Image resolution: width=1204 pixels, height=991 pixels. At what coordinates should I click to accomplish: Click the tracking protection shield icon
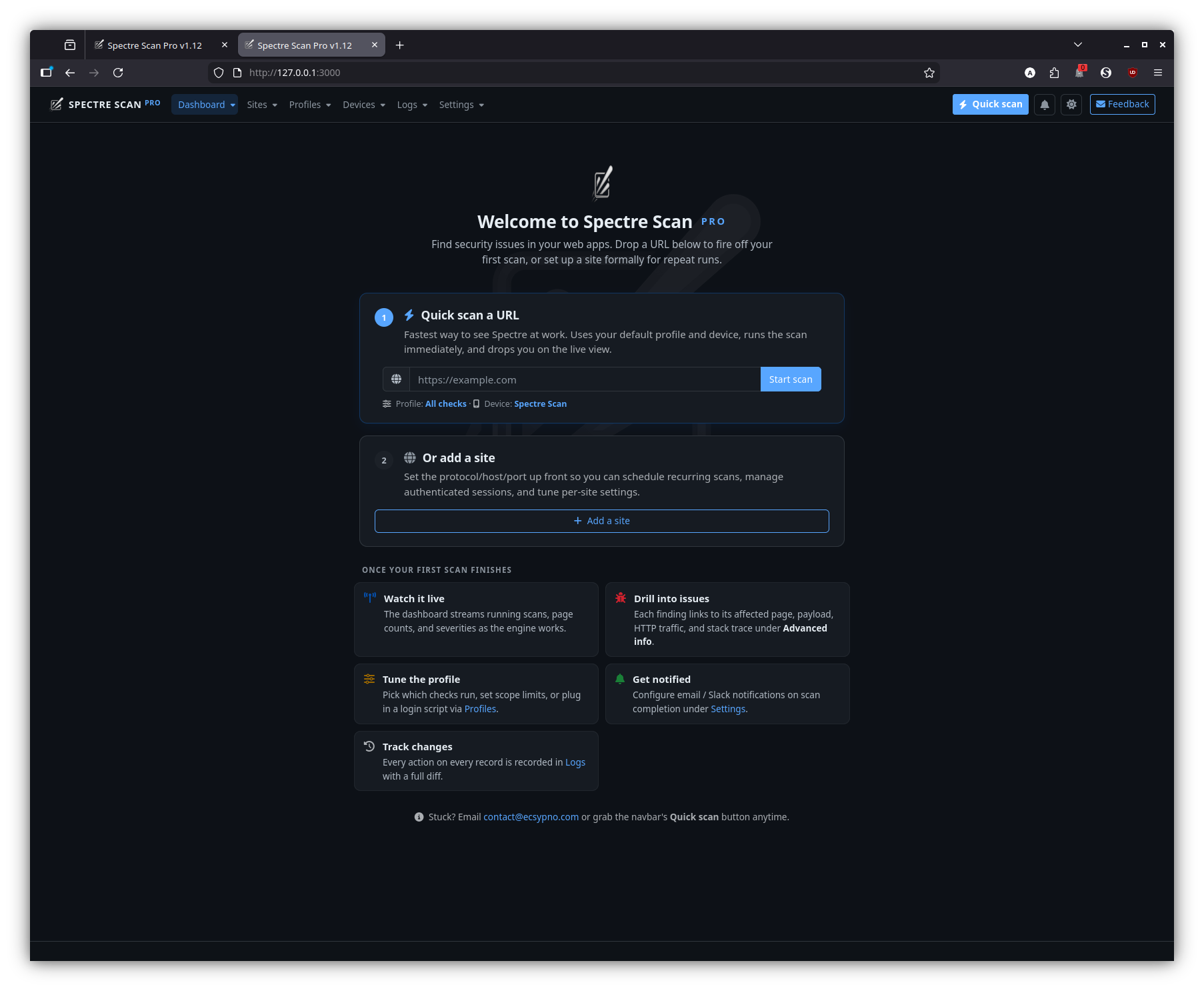tap(219, 73)
